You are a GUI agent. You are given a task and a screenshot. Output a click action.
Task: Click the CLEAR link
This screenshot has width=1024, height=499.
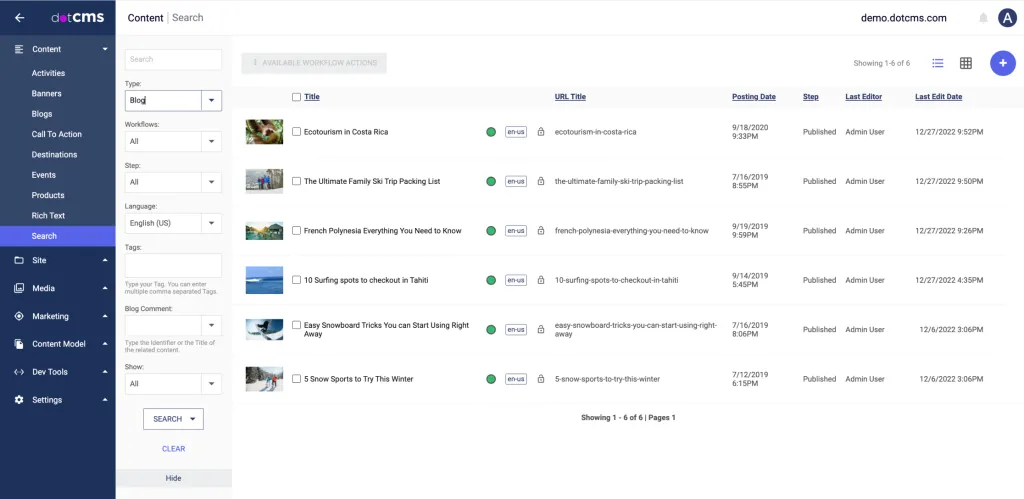click(x=173, y=449)
